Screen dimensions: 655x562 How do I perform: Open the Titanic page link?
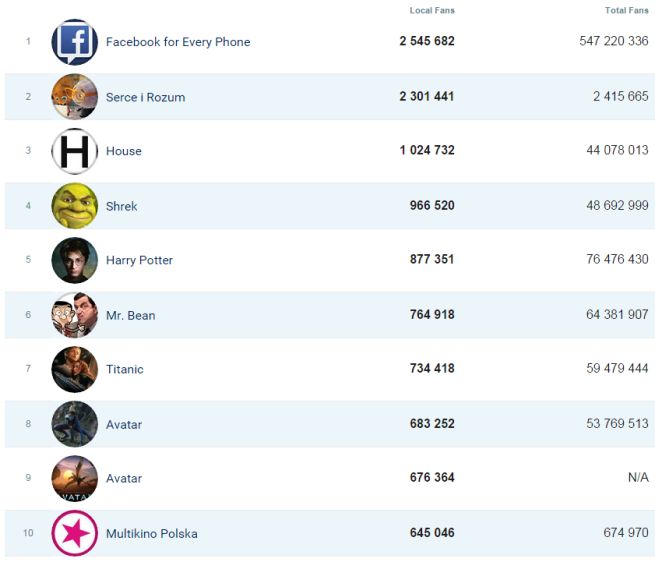coord(125,369)
